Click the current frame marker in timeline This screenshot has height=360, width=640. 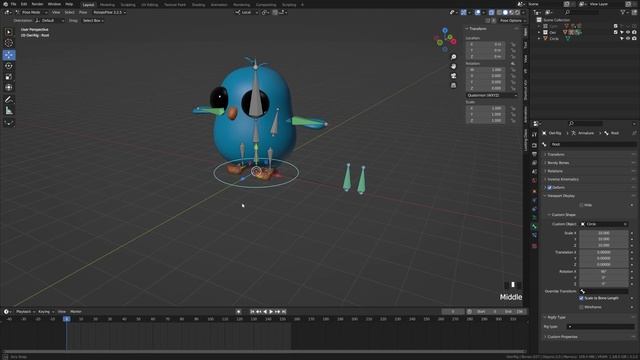coord(67,319)
